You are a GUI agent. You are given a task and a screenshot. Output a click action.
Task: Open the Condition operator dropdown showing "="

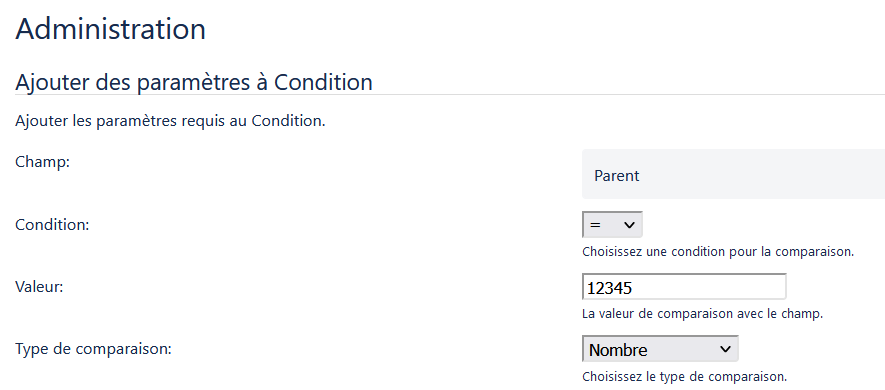pyautogui.click(x=612, y=225)
